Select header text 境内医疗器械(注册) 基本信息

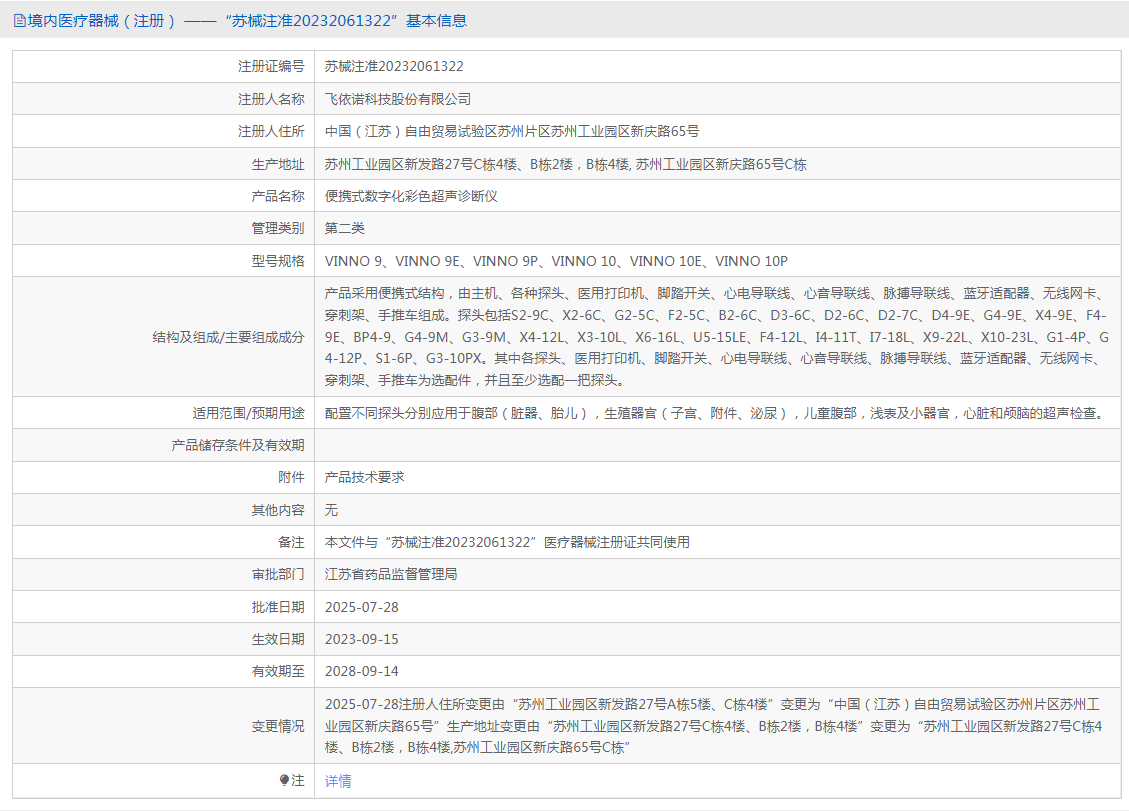pos(247,21)
